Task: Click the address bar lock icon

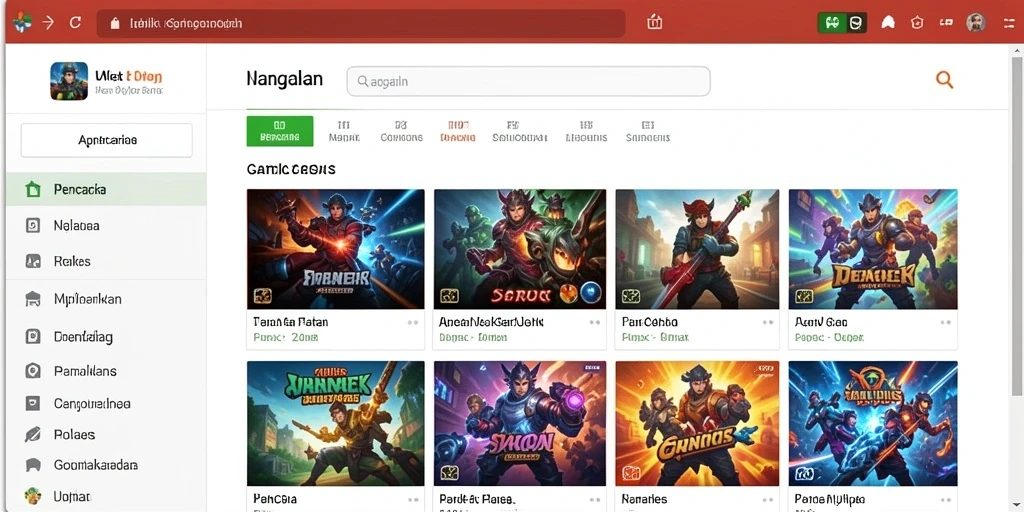Action: [116, 24]
